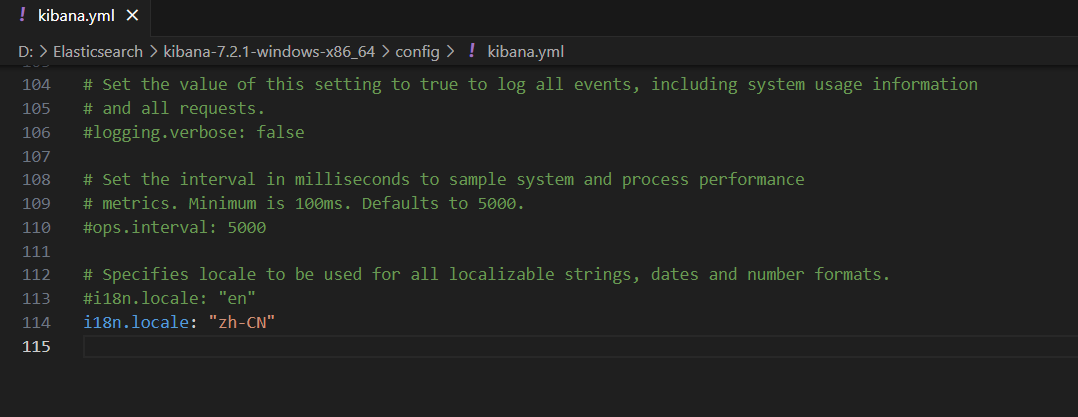Image resolution: width=1078 pixels, height=417 pixels.
Task: Open the config folder breadcrumb
Action: pos(417,52)
